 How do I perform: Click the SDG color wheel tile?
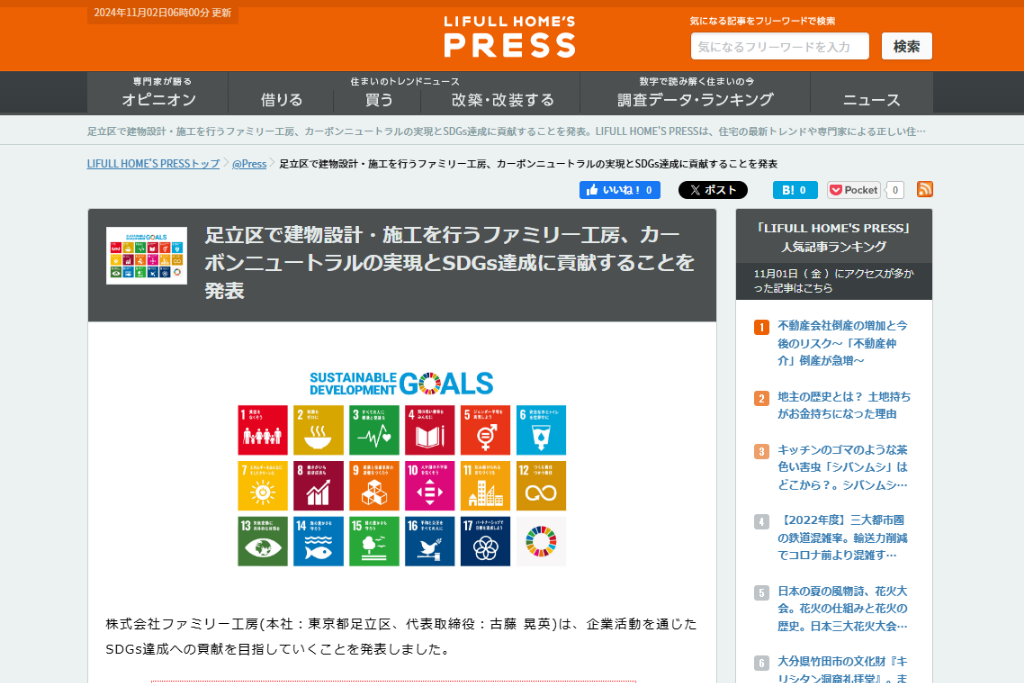point(541,541)
